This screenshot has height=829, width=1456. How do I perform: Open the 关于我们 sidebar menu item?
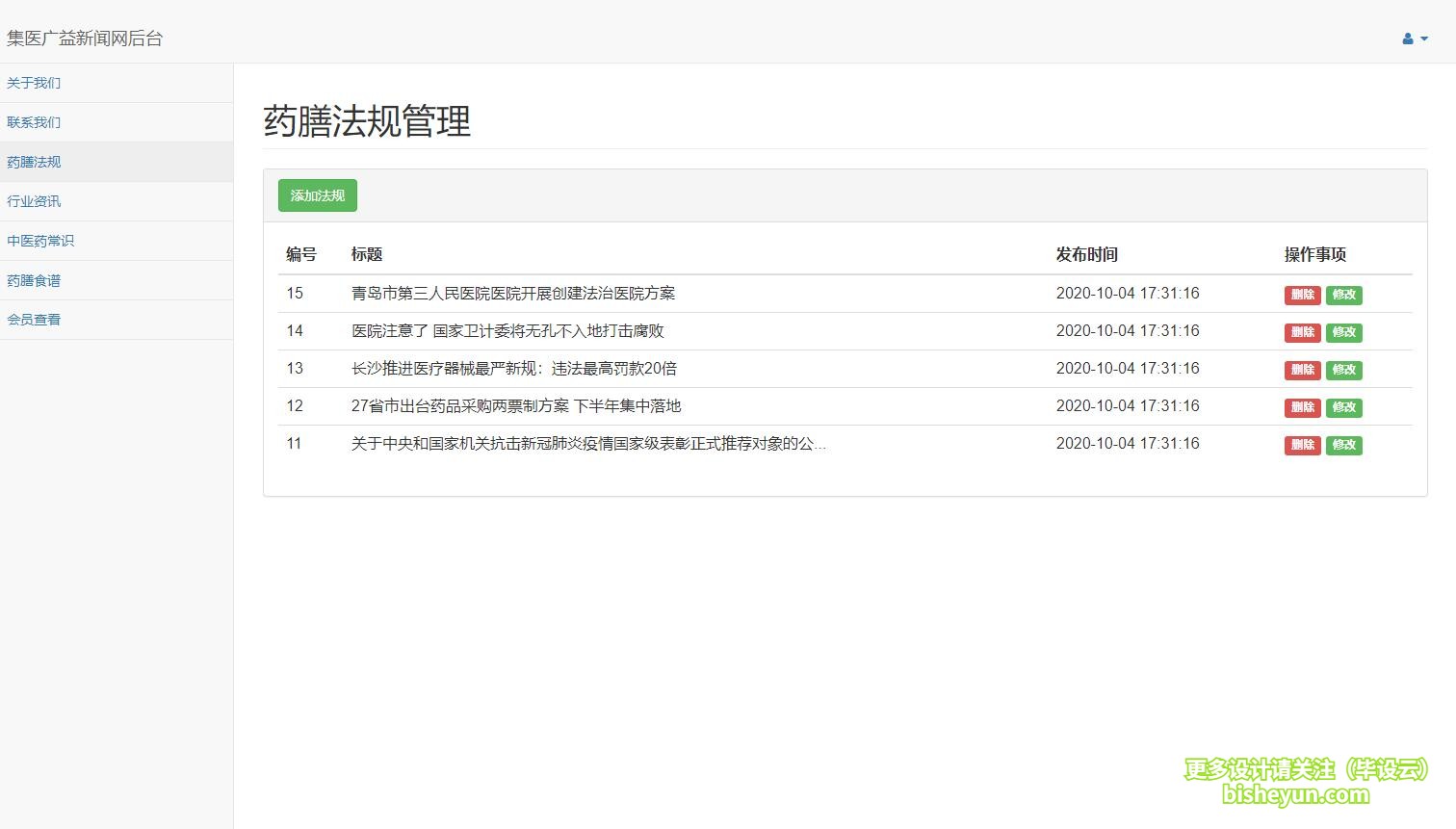(x=117, y=83)
